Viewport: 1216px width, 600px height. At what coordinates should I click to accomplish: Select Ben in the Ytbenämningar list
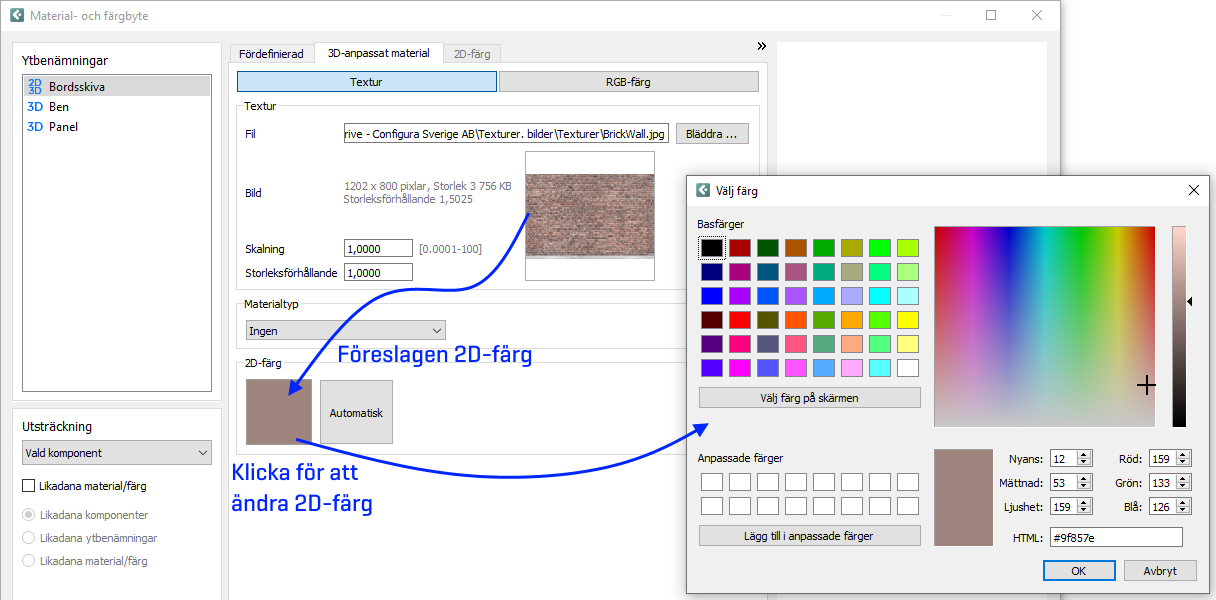coord(117,107)
